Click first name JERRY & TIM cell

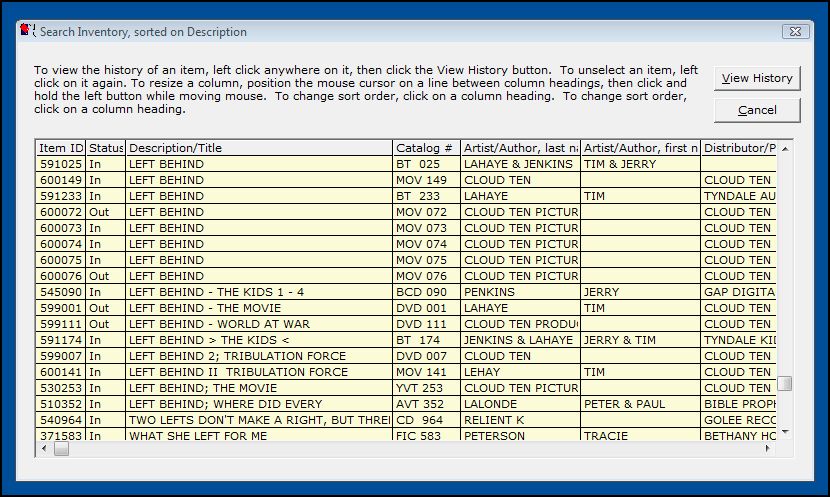coord(640,340)
